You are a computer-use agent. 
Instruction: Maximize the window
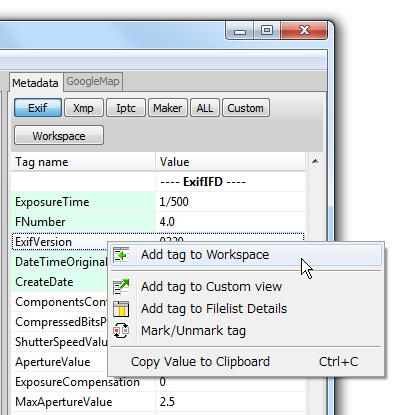pos(267,31)
